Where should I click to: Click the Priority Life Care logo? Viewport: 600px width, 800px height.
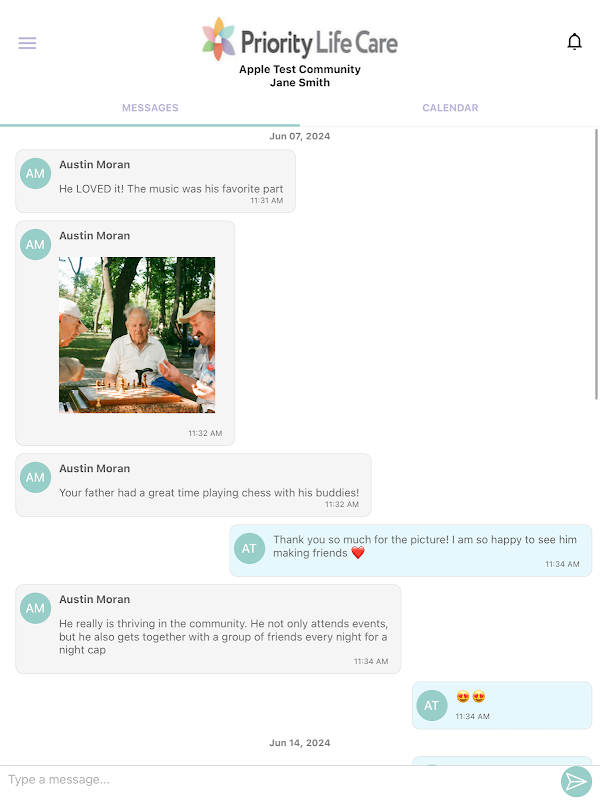[x=300, y=40]
